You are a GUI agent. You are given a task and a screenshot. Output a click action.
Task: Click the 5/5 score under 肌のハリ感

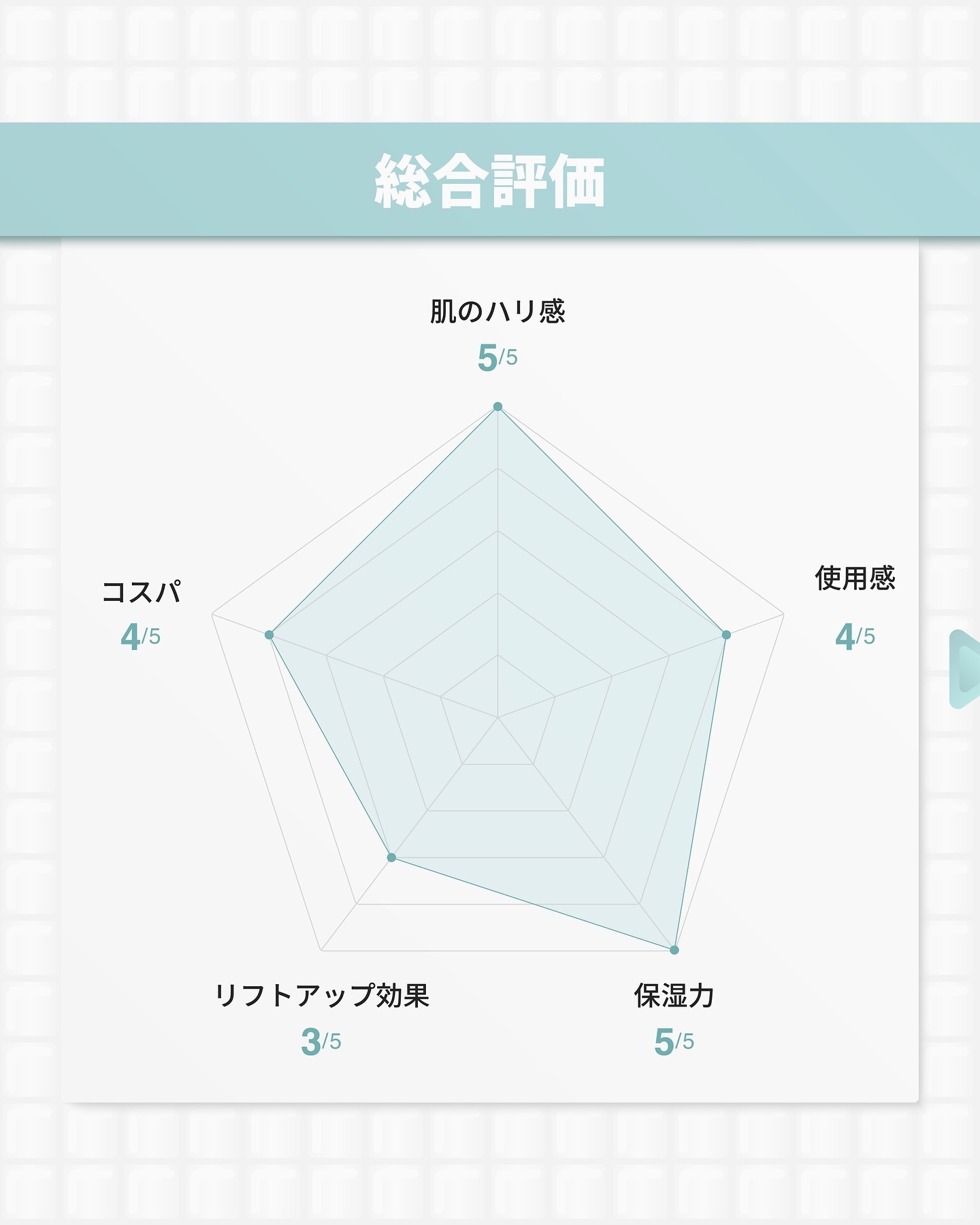497,358
